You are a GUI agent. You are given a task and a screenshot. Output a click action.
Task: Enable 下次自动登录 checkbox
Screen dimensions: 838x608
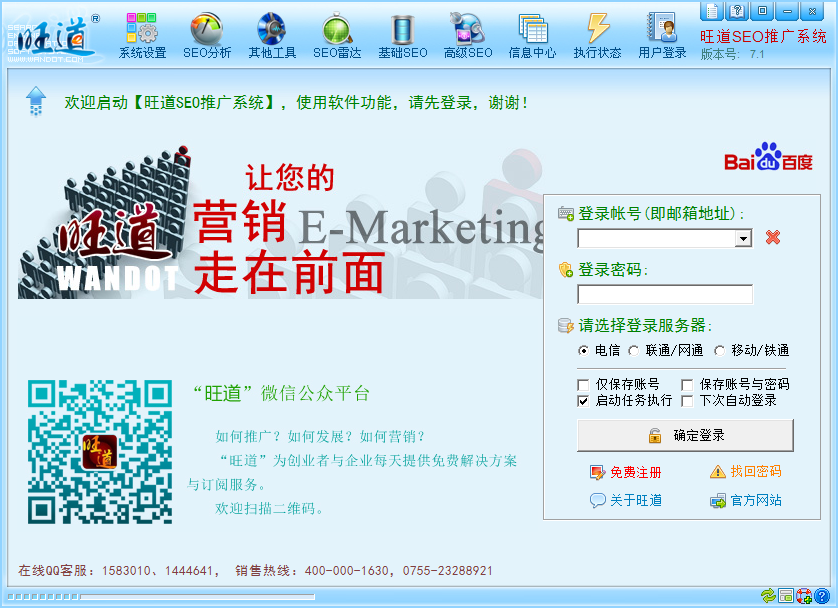click(687, 401)
